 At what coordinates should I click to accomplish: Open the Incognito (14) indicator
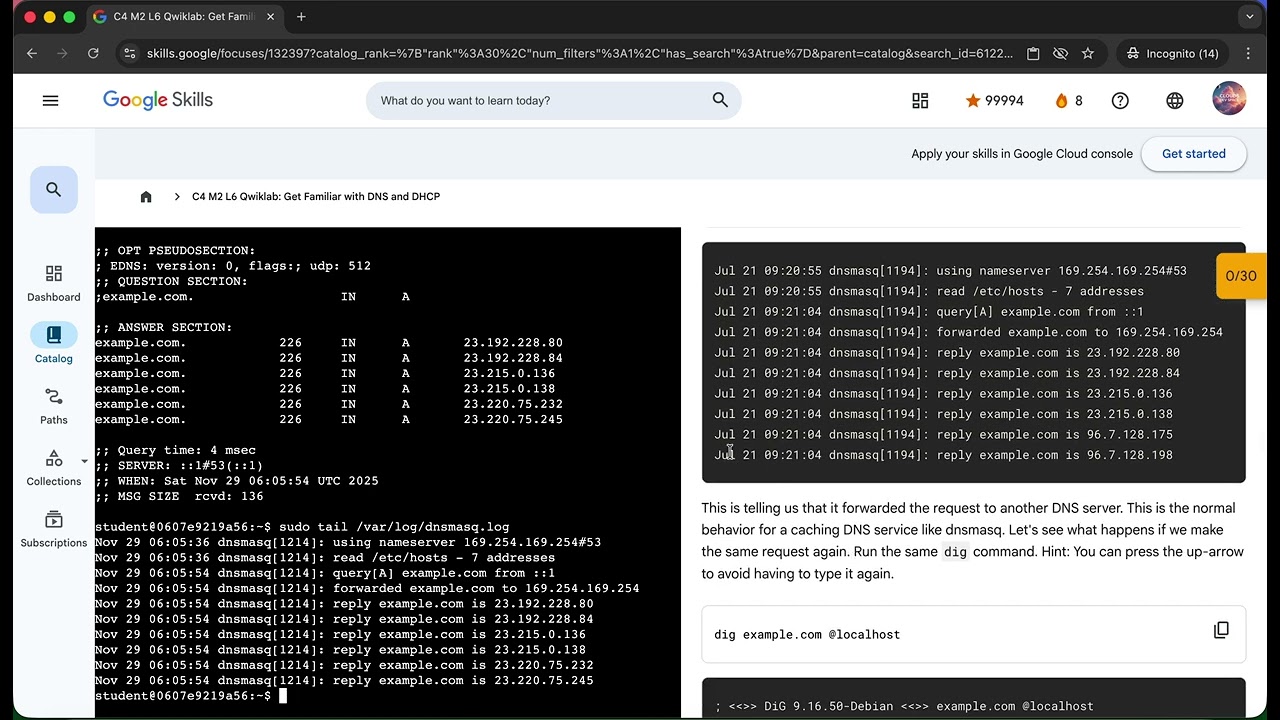(x=1172, y=53)
